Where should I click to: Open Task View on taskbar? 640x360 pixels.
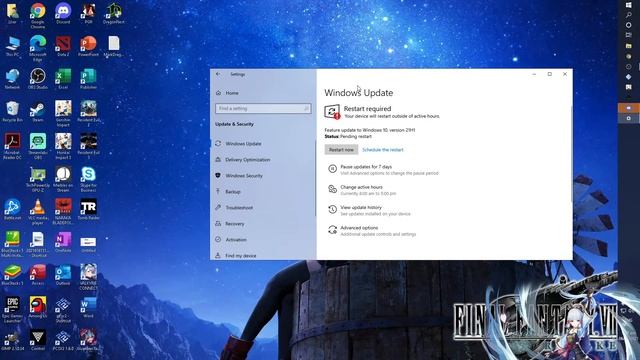coord(629,36)
